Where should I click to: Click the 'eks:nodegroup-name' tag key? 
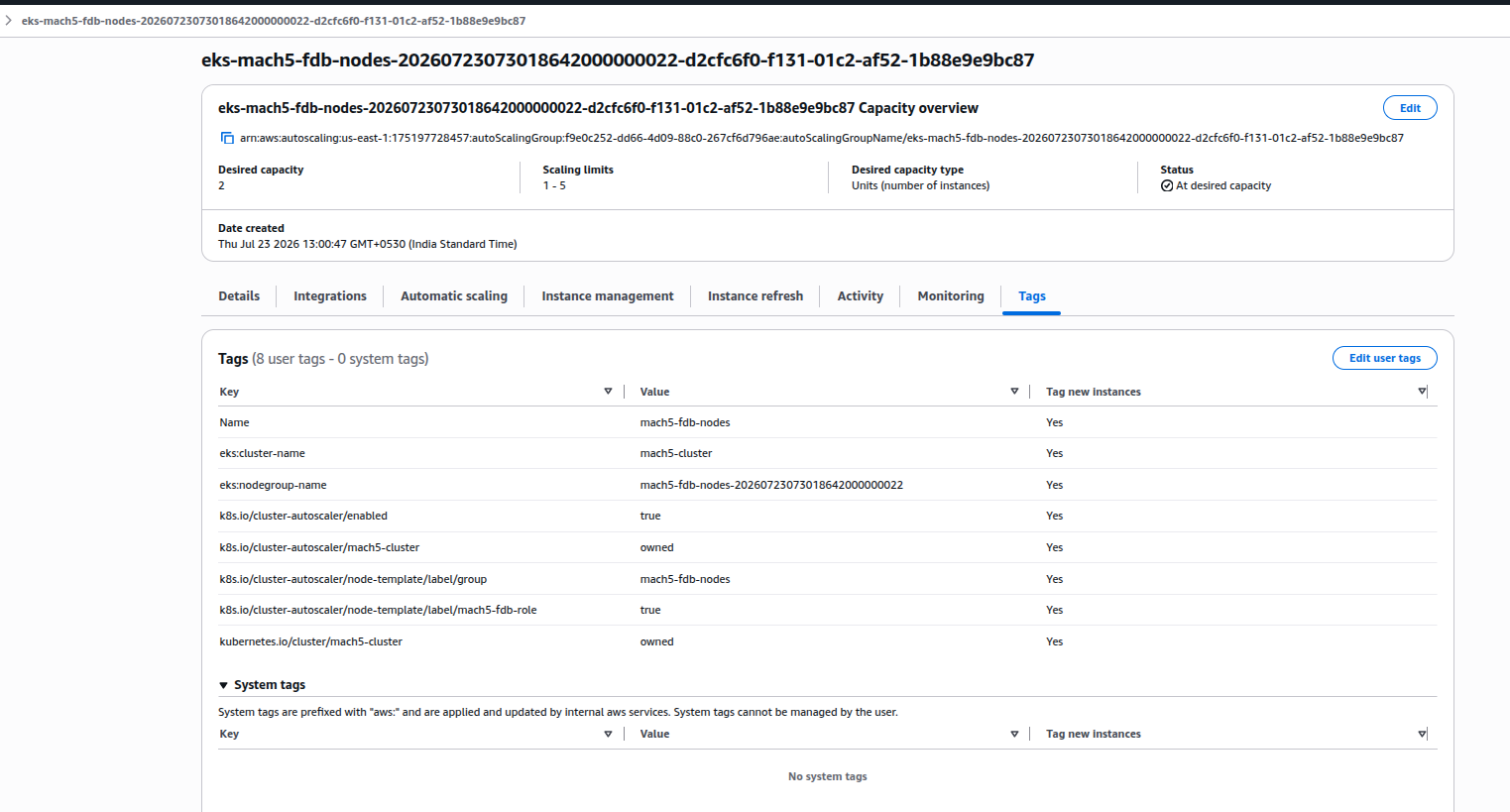click(x=273, y=485)
